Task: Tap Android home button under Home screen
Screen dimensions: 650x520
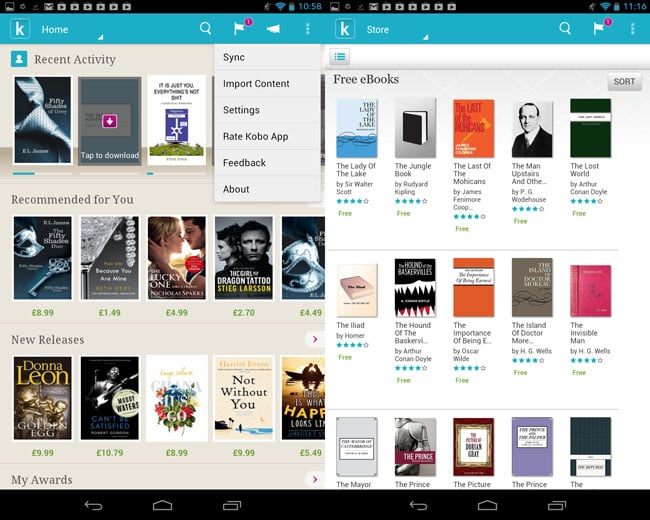Action: pos(162,505)
